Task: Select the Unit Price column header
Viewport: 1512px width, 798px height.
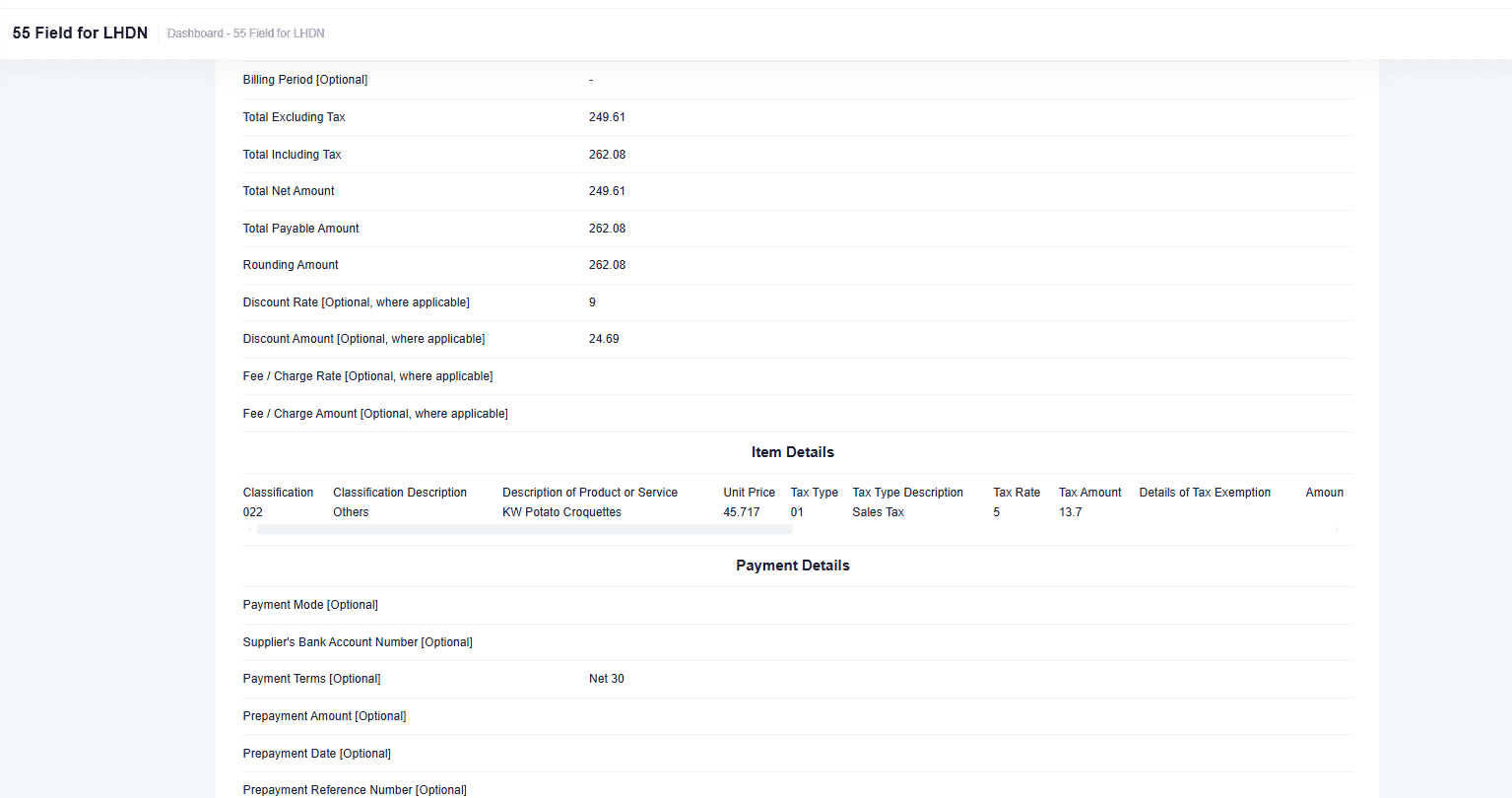Action: tap(749, 493)
